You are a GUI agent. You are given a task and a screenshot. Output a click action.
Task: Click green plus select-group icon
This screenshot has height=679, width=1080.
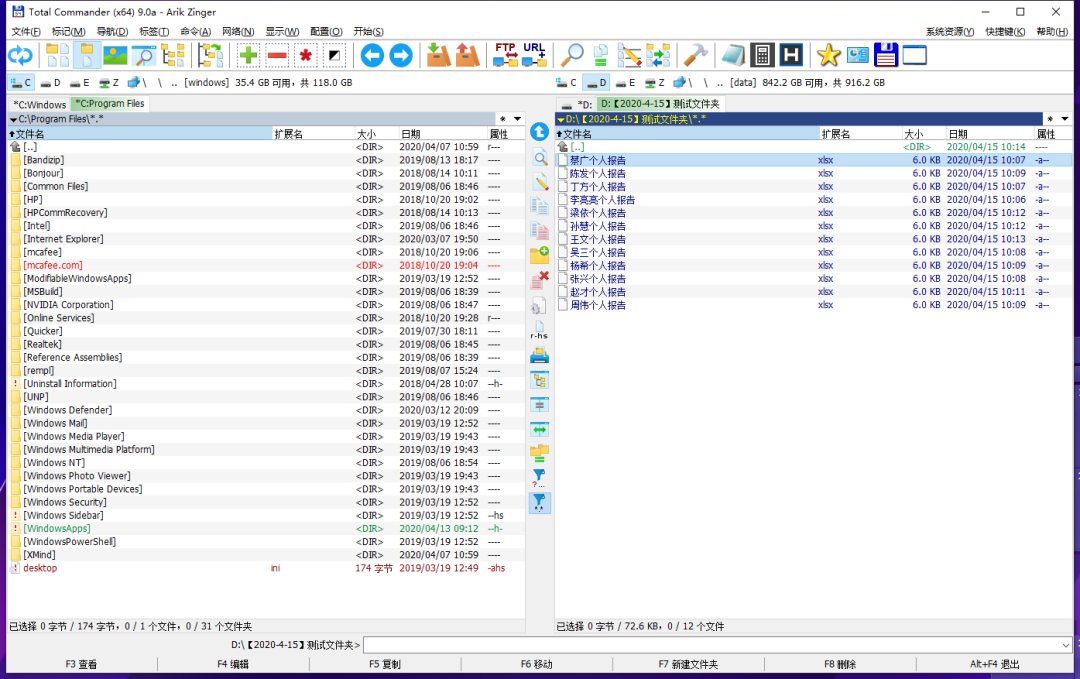tap(248, 56)
